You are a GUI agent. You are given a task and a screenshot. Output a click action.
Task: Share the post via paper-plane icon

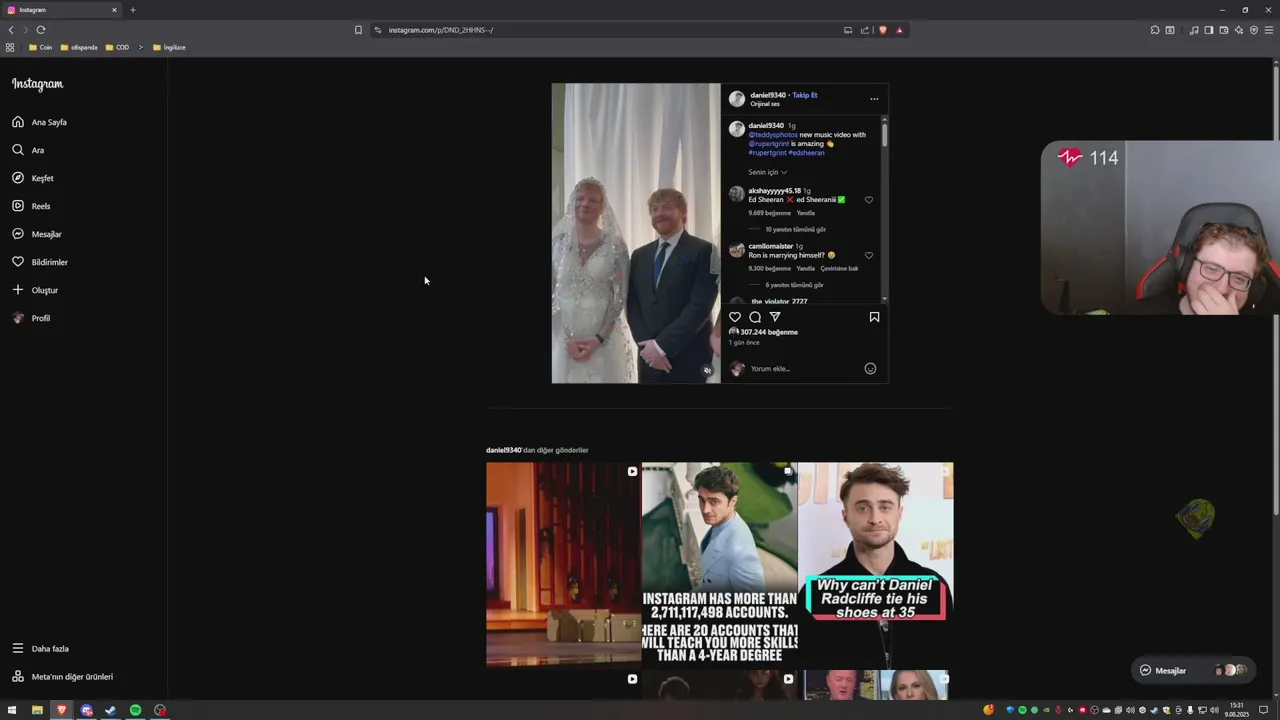(775, 317)
